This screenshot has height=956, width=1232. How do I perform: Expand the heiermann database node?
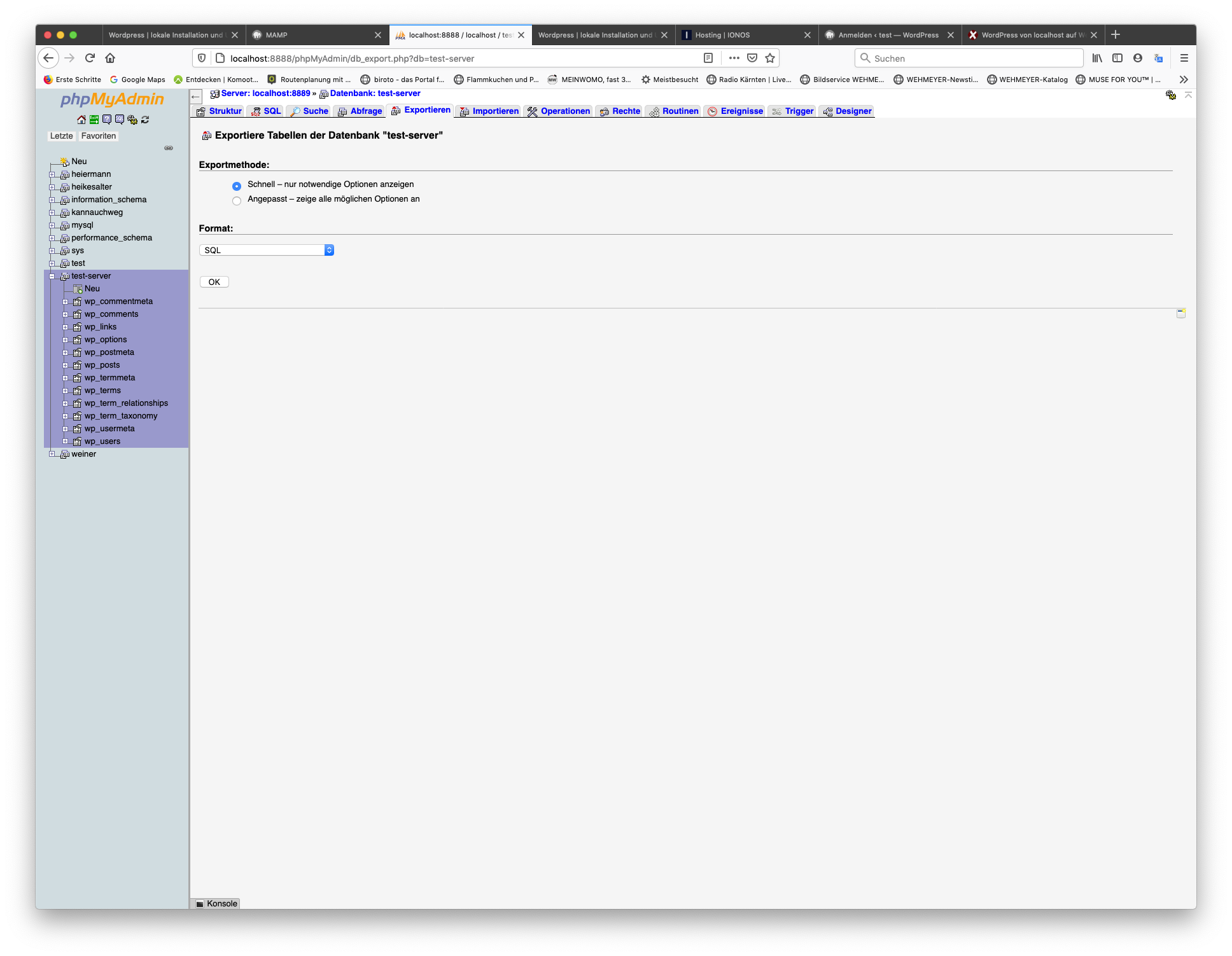[52, 174]
